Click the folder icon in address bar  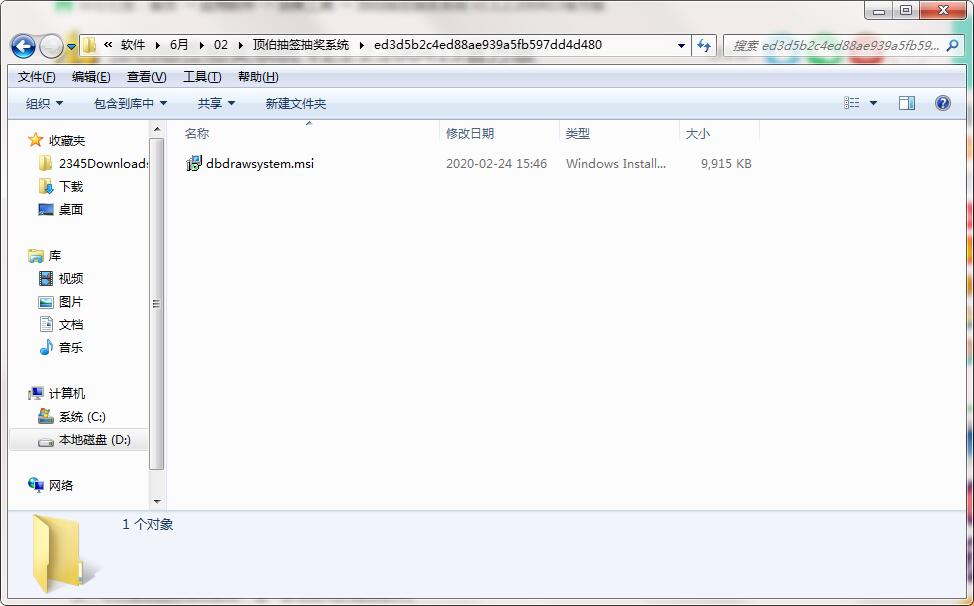pyautogui.click(x=89, y=45)
